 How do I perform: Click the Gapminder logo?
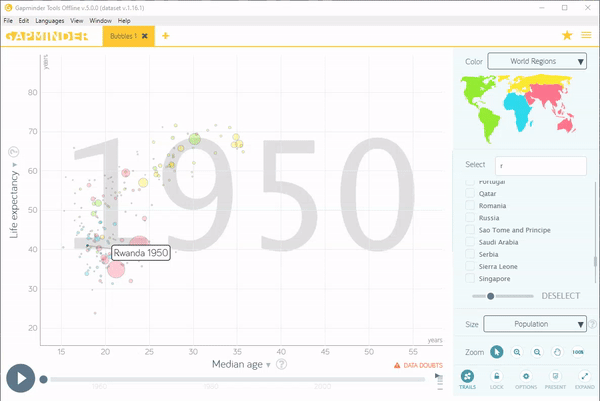47,36
